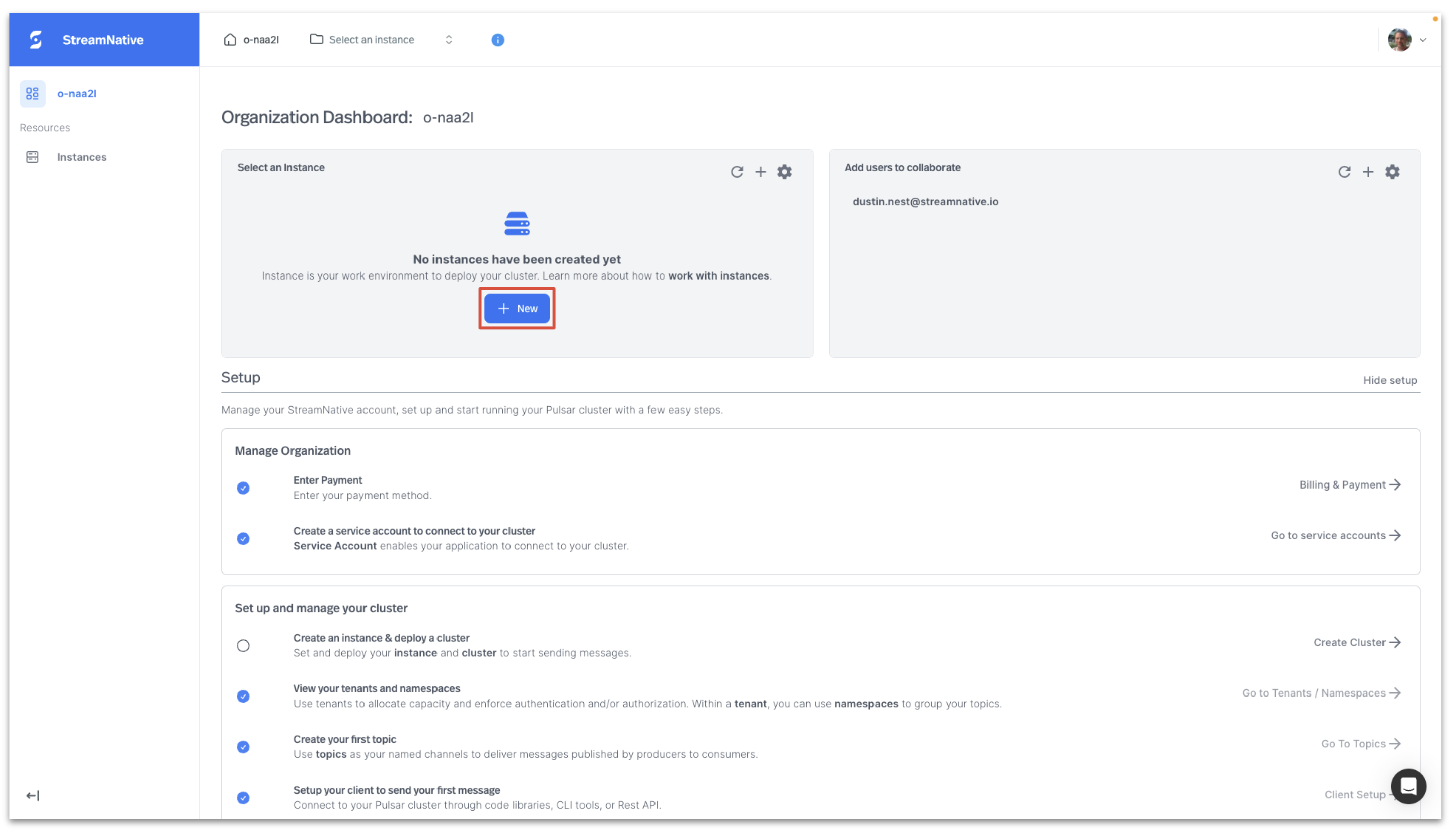The image size is (1456, 835).
Task: Open the Instances entry in the sidebar
Action: coord(81,156)
